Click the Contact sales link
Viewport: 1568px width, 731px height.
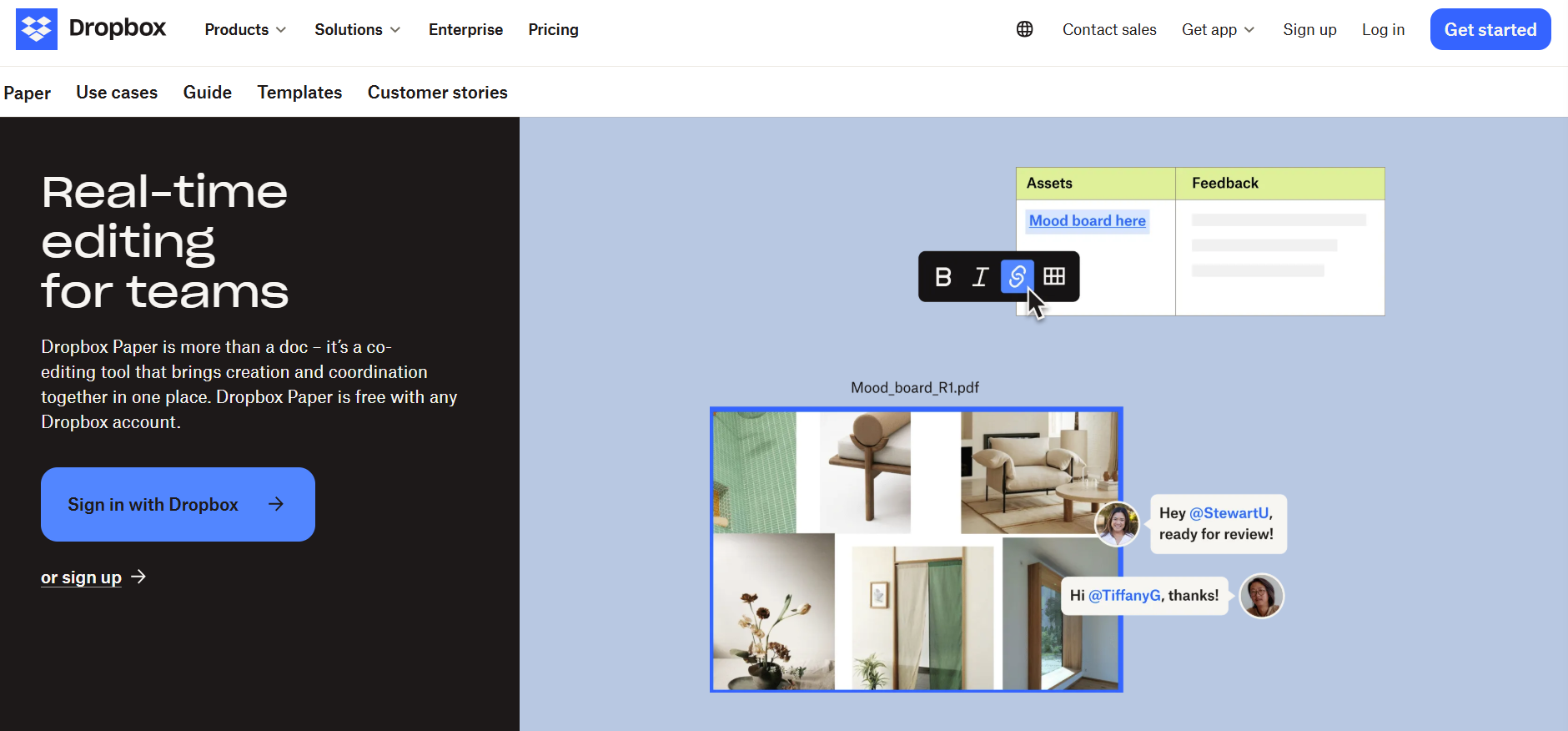pos(1109,29)
